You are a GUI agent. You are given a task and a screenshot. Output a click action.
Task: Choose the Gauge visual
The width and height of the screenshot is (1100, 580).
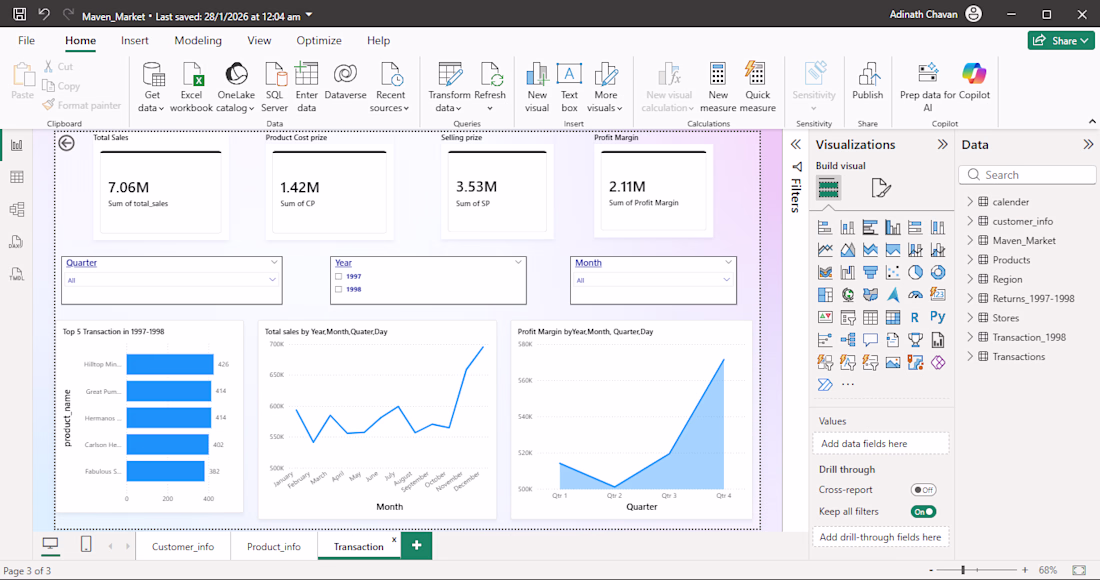pos(915,295)
